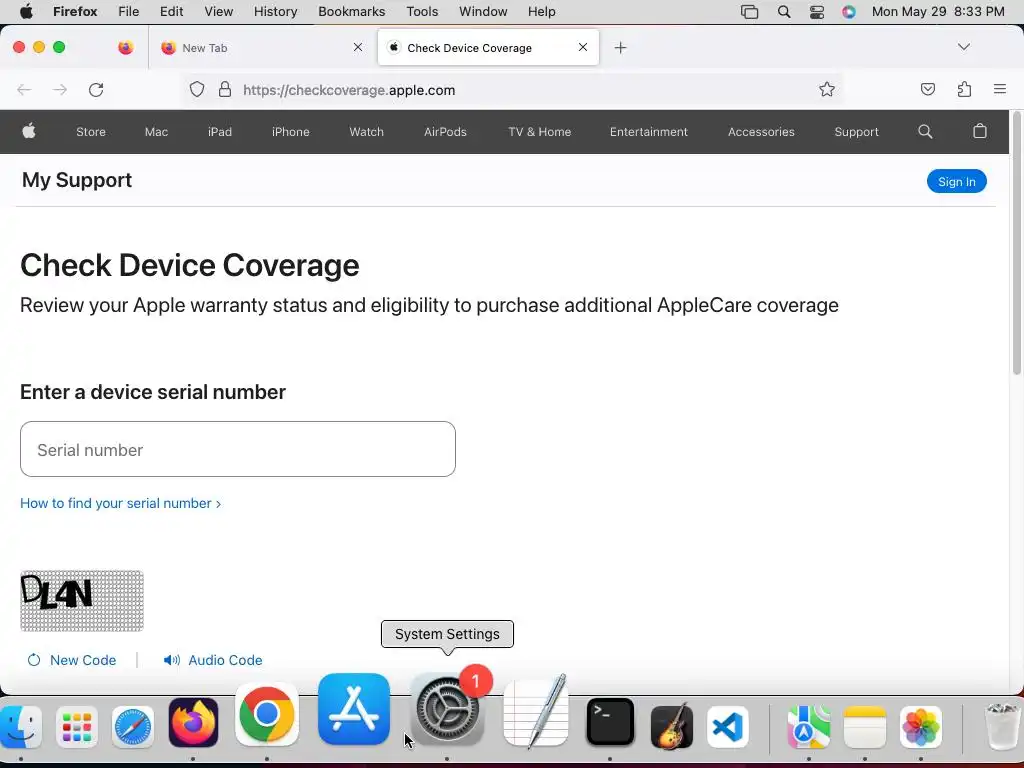This screenshot has height=768, width=1024.
Task: Reload the page with the refresh icon
Action: coord(96,89)
